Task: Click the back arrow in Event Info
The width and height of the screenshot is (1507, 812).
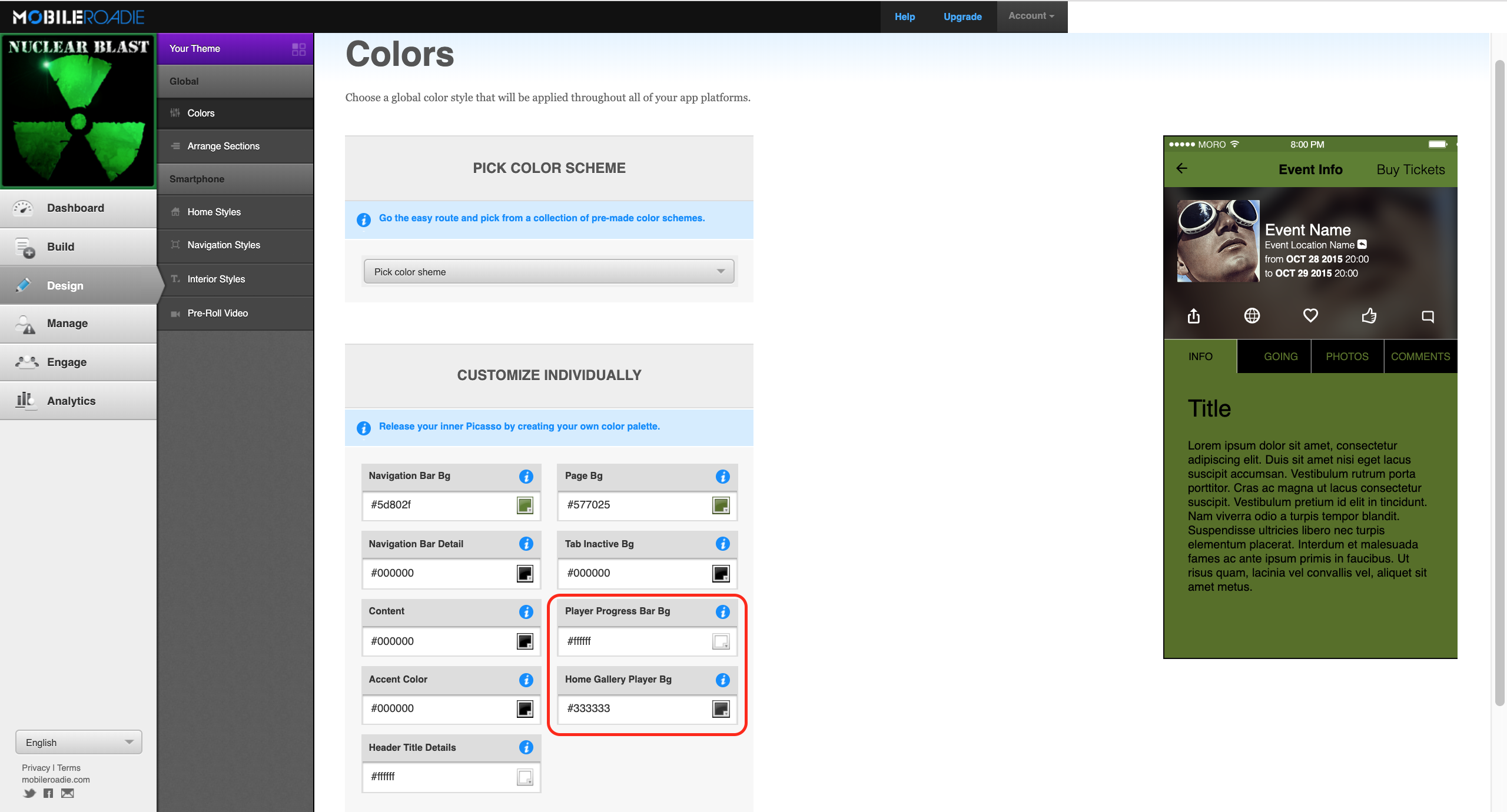Action: coord(1181,169)
